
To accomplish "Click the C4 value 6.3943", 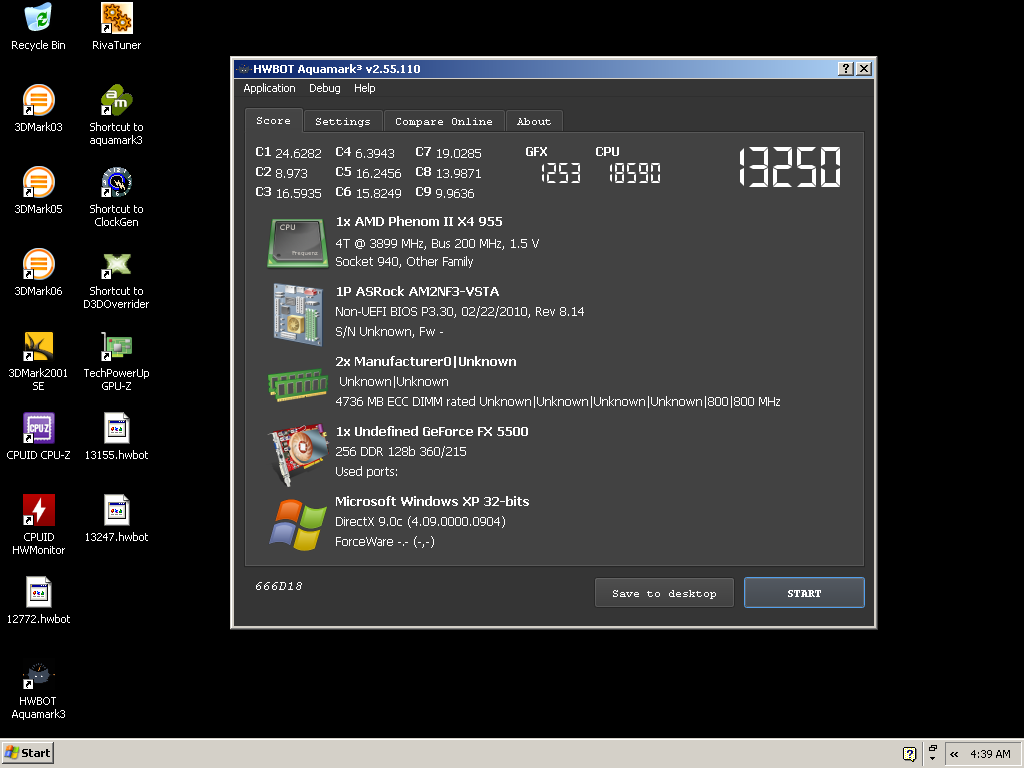I will pyautogui.click(x=375, y=153).
